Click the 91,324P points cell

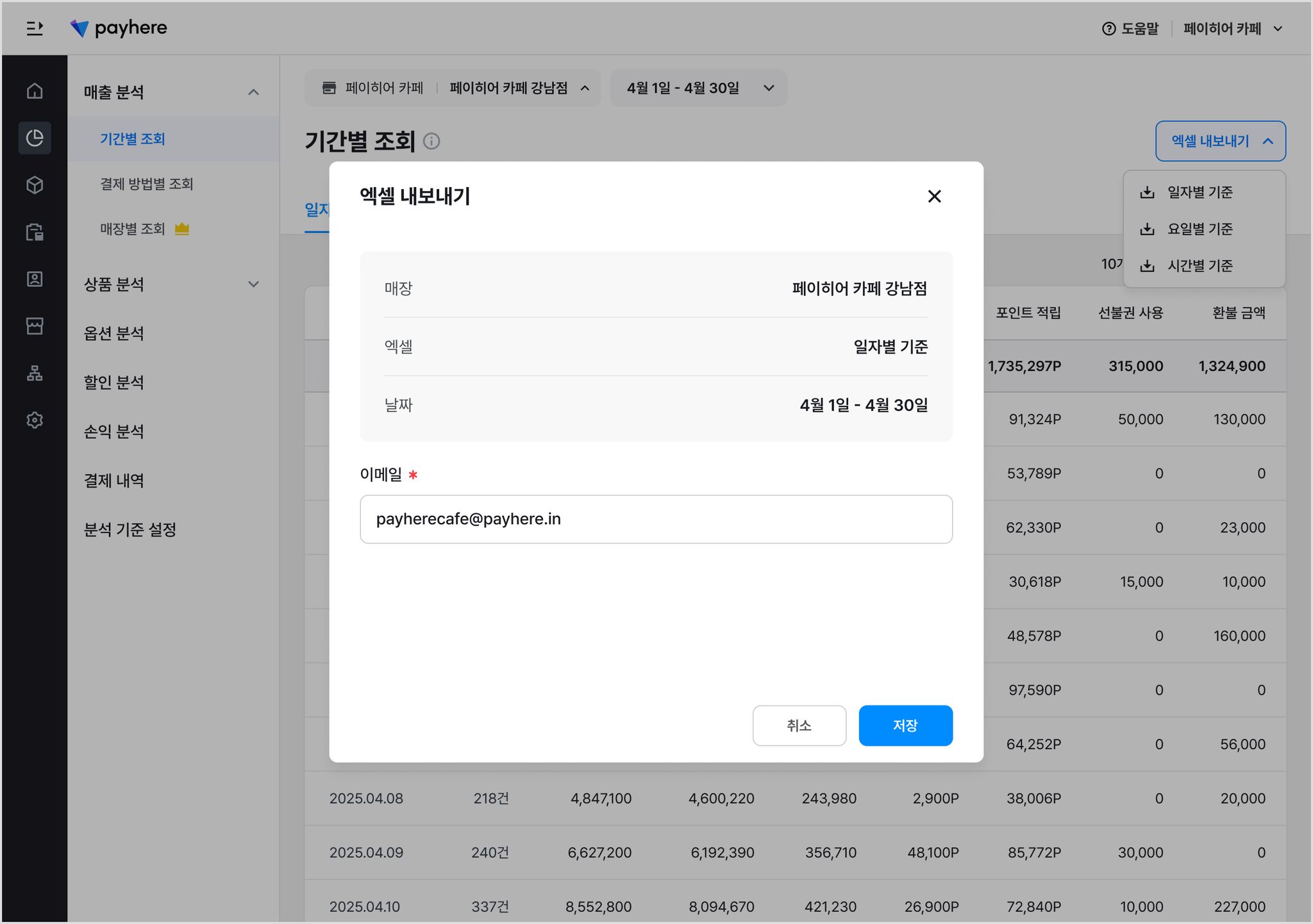pyautogui.click(x=1035, y=419)
